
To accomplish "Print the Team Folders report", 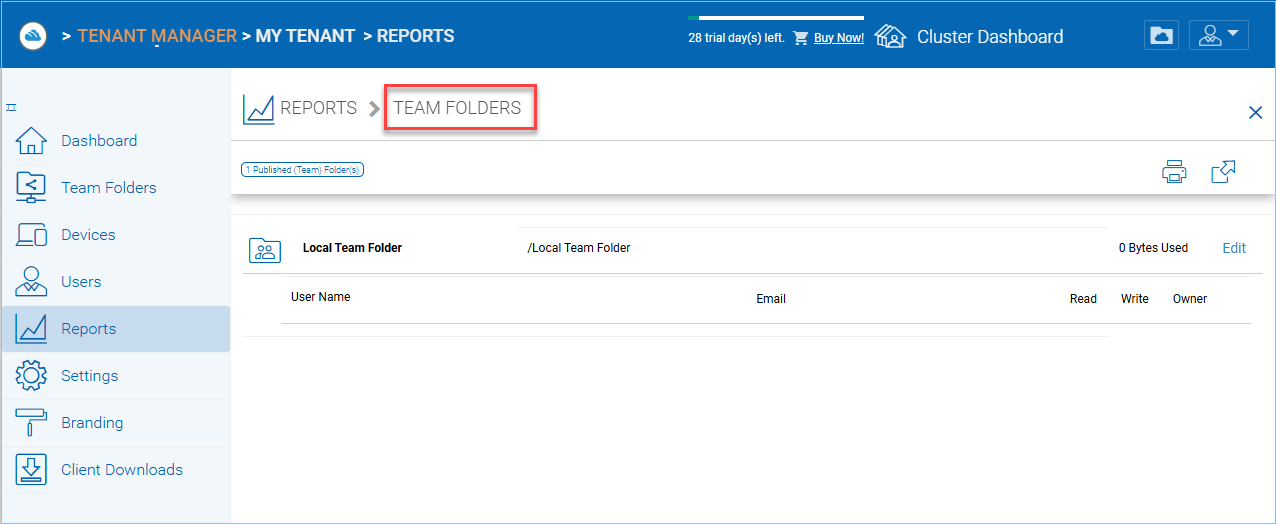I will (1174, 171).
